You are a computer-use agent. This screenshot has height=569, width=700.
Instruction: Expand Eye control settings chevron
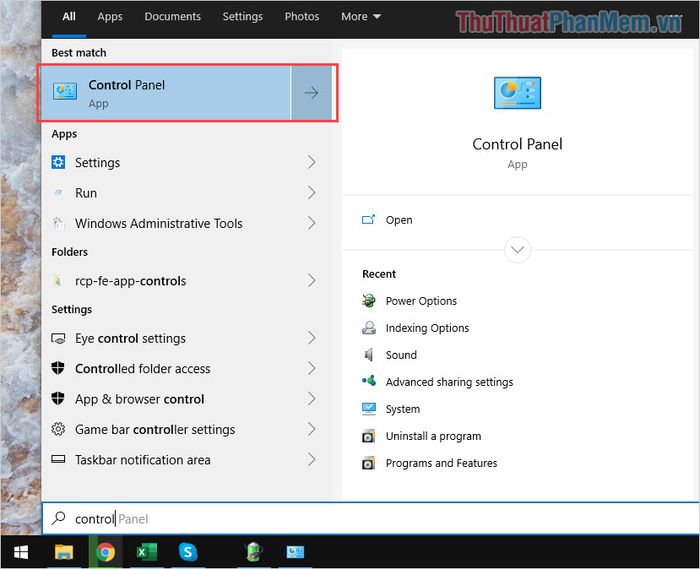tap(312, 338)
